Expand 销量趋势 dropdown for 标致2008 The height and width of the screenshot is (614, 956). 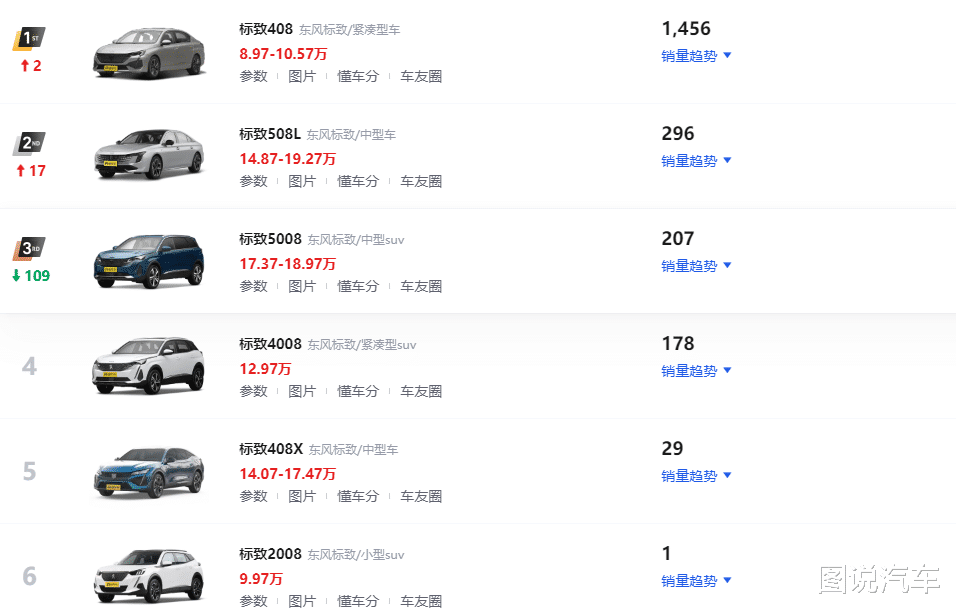(x=696, y=580)
